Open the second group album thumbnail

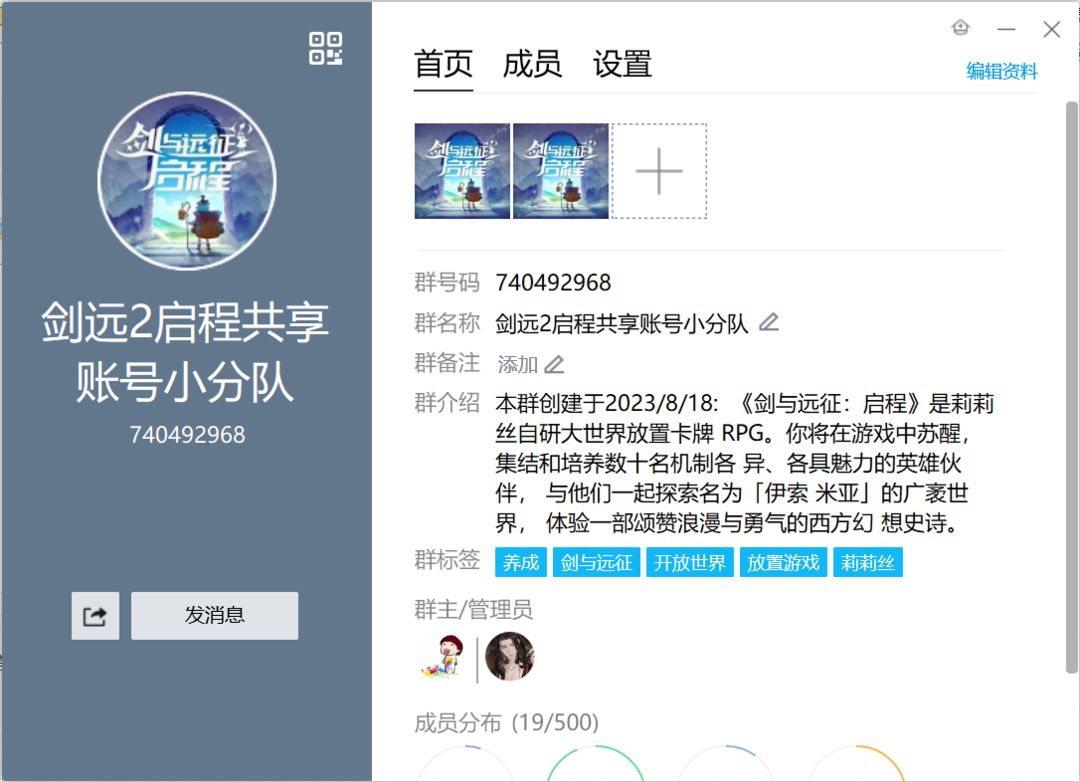(561, 171)
